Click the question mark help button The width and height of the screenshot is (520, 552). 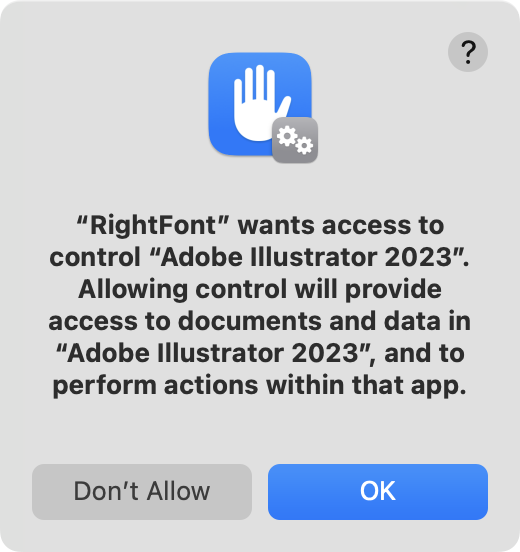tap(468, 52)
